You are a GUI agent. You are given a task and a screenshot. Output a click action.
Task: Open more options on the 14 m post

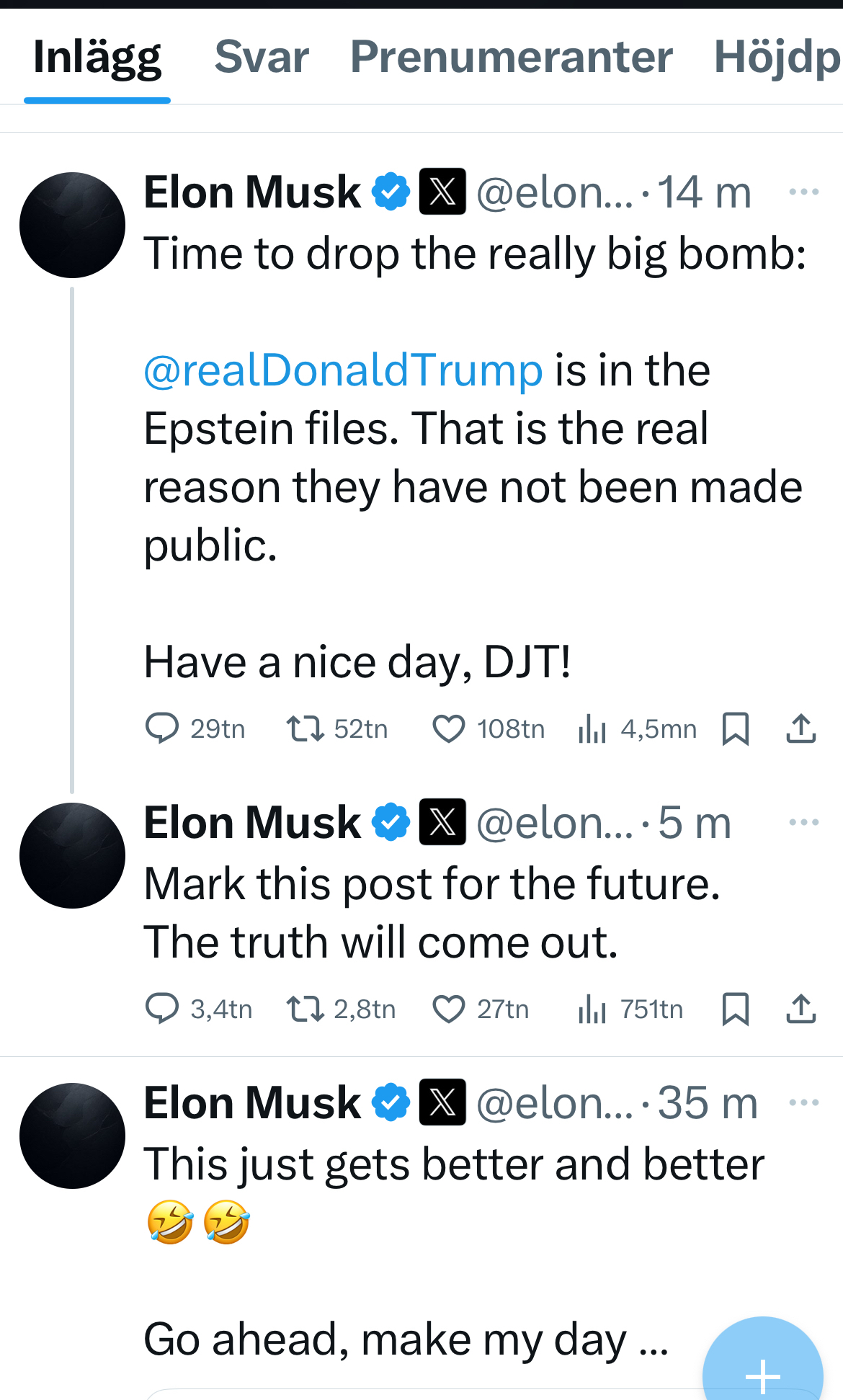tap(803, 192)
